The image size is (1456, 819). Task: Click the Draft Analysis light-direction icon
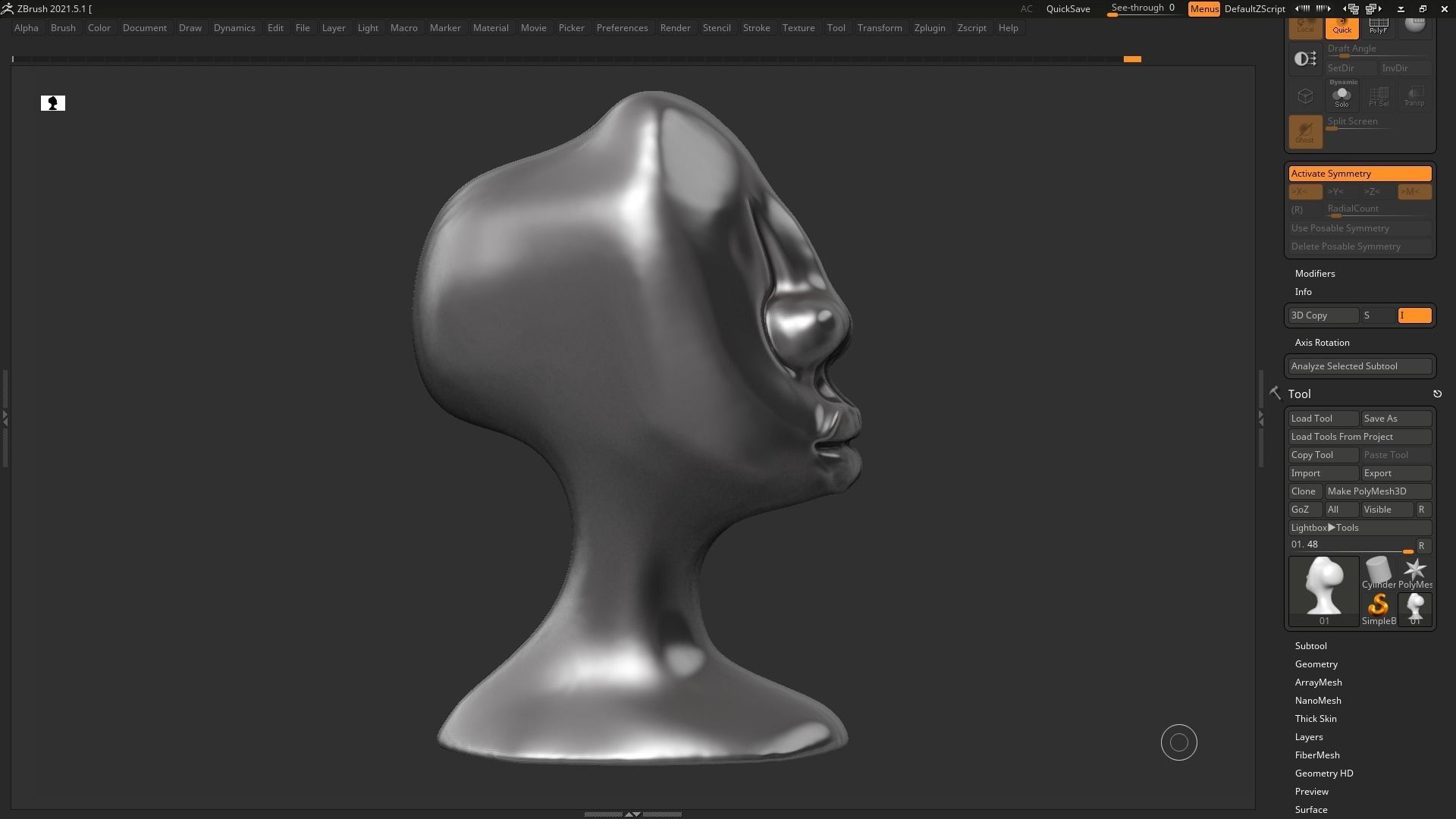click(x=1305, y=59)
